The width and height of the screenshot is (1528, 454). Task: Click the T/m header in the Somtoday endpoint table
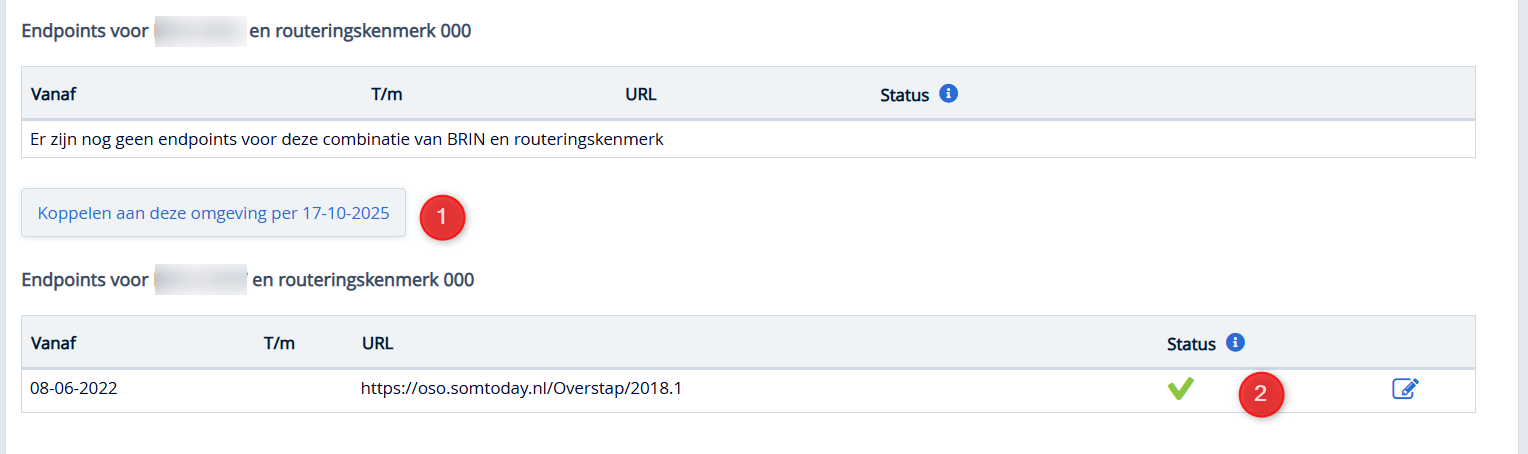coord(279,344)
